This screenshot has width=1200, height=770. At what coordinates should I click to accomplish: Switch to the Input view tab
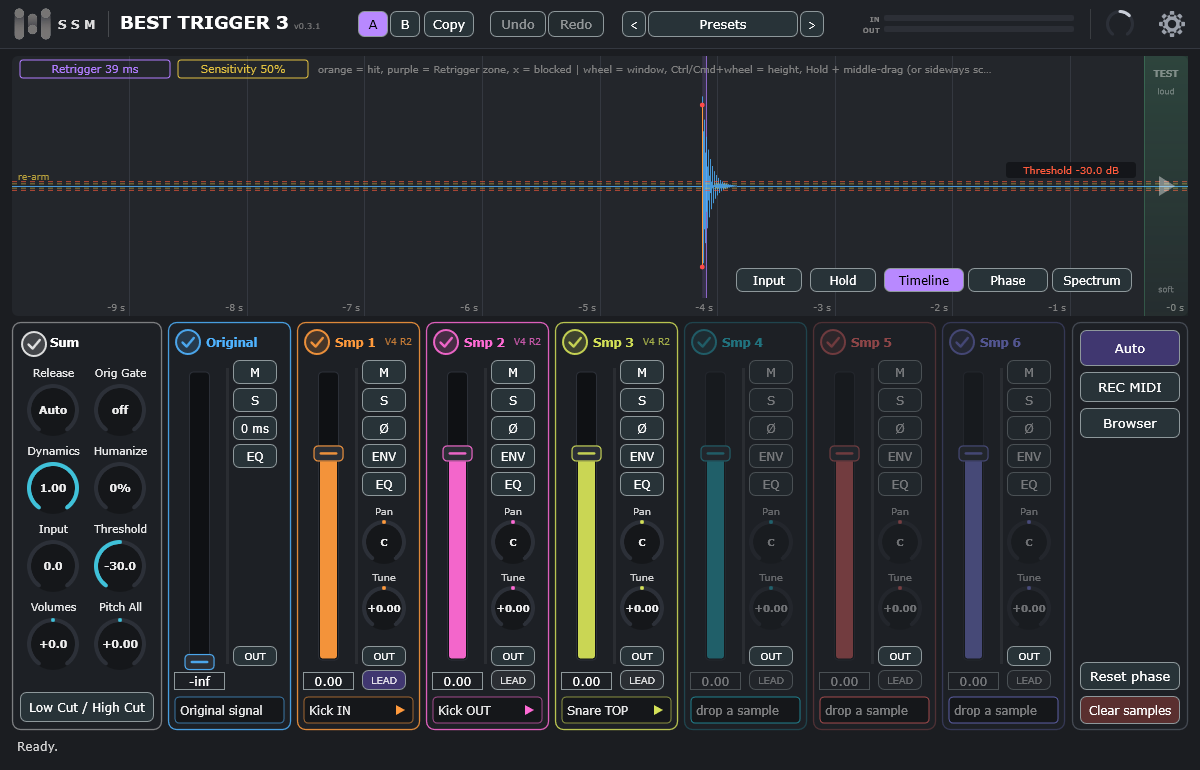[768, 280]
